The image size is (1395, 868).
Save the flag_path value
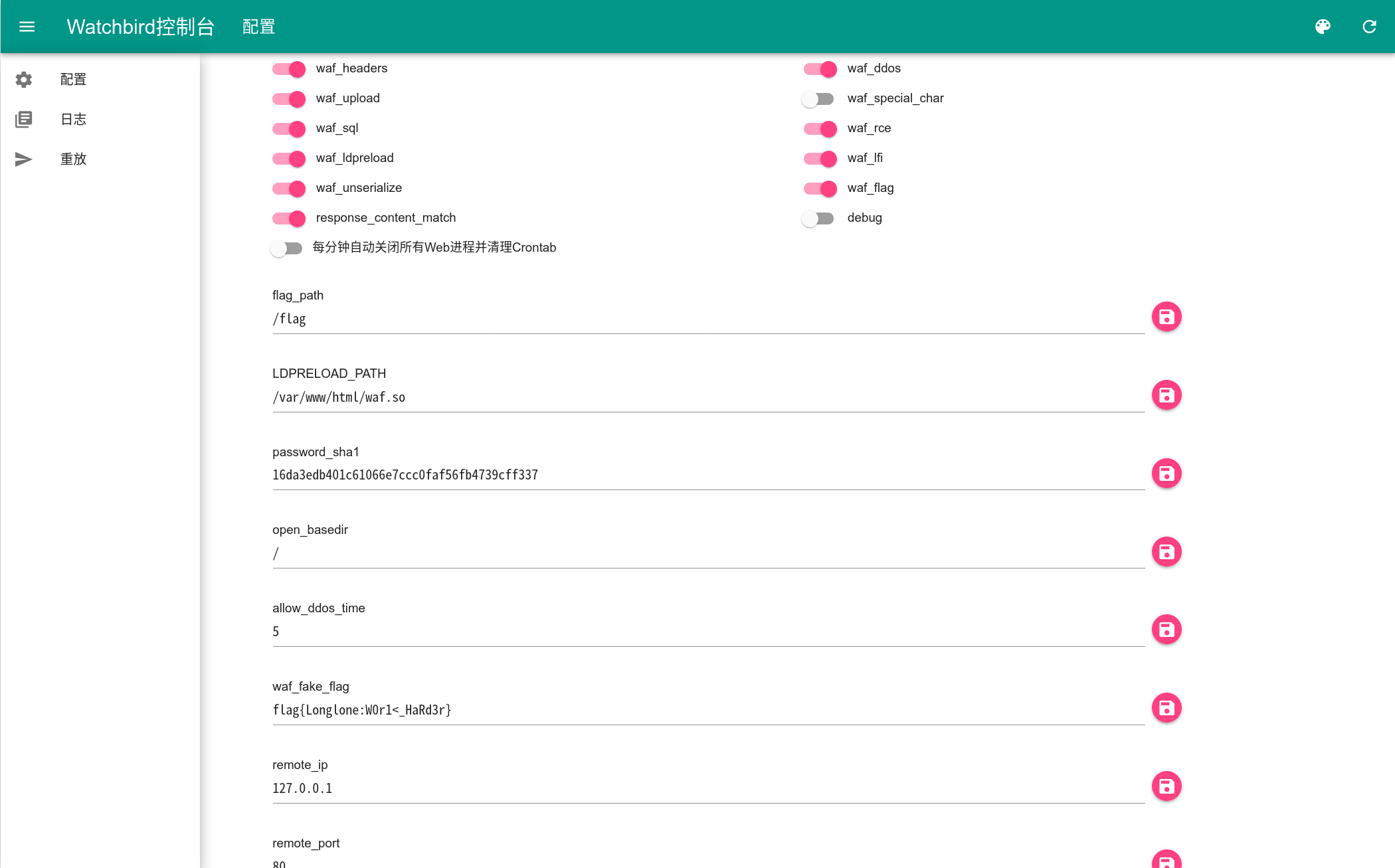[x=1166, y=317]
